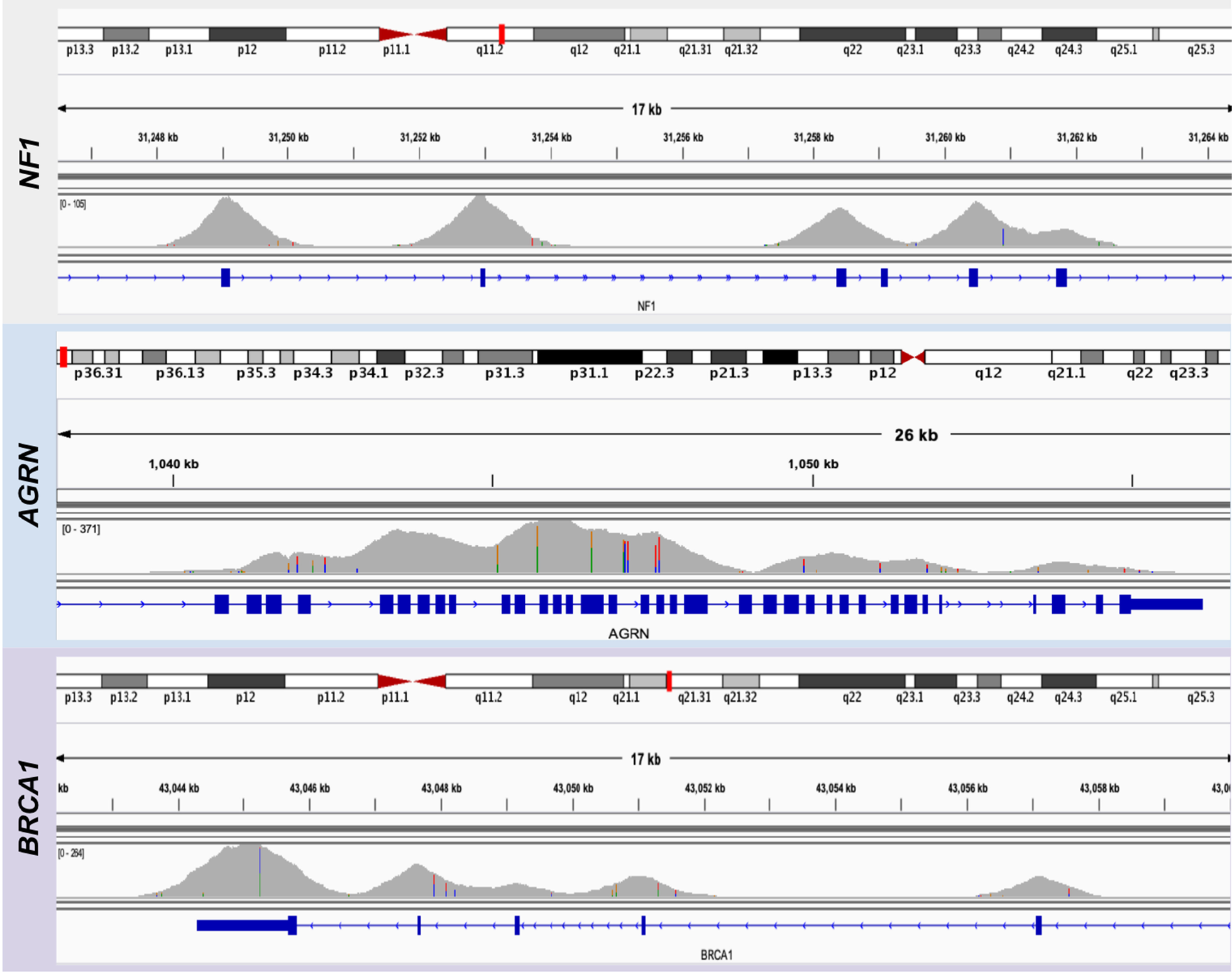Click the 26 kb span label in AGRN panel
Screen dimensions: 1232x974
916,434
